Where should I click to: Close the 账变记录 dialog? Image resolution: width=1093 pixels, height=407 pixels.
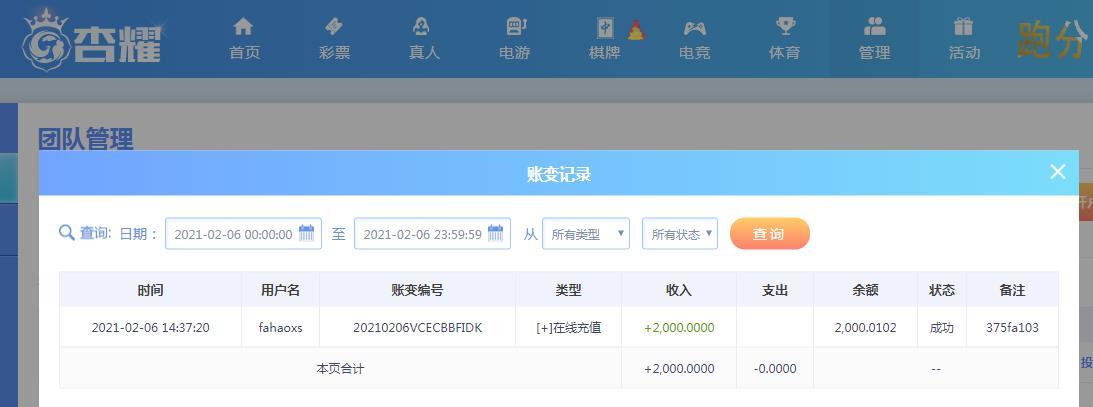(1058, 171)
